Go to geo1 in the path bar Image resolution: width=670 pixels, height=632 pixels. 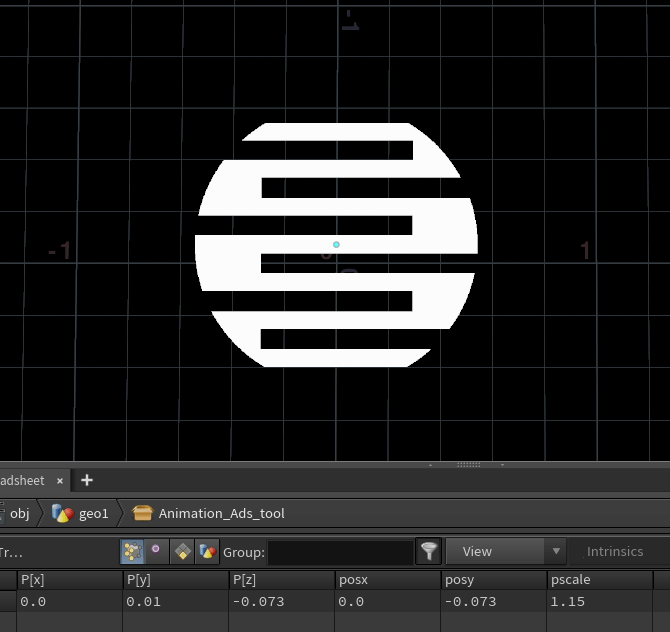94,513
